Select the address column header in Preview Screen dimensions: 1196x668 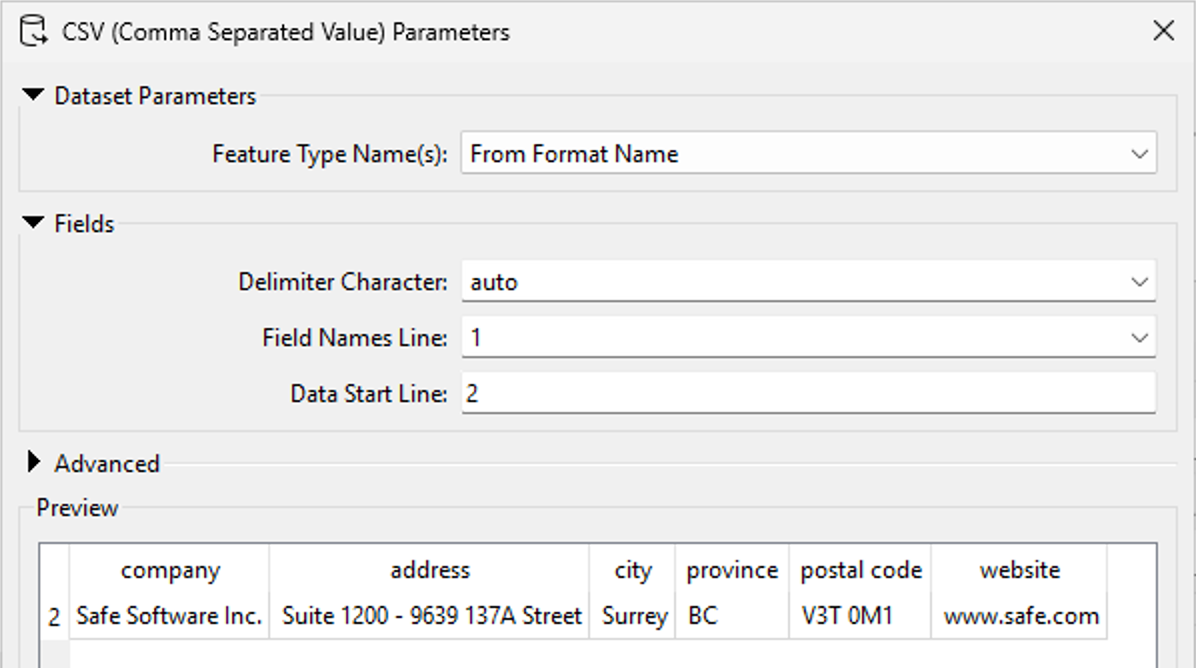pos(432,570)
